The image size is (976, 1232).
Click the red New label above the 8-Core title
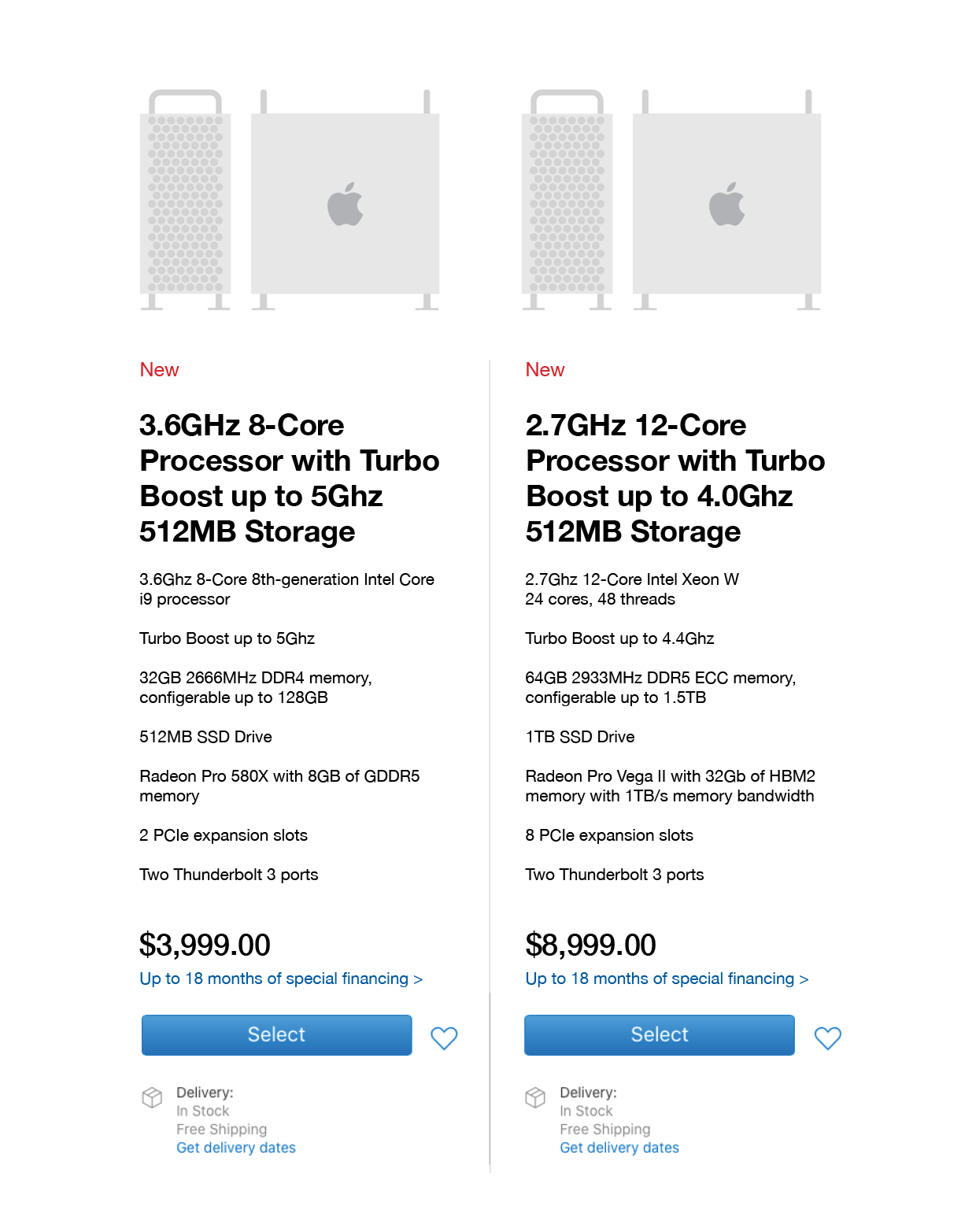[159, 370]
